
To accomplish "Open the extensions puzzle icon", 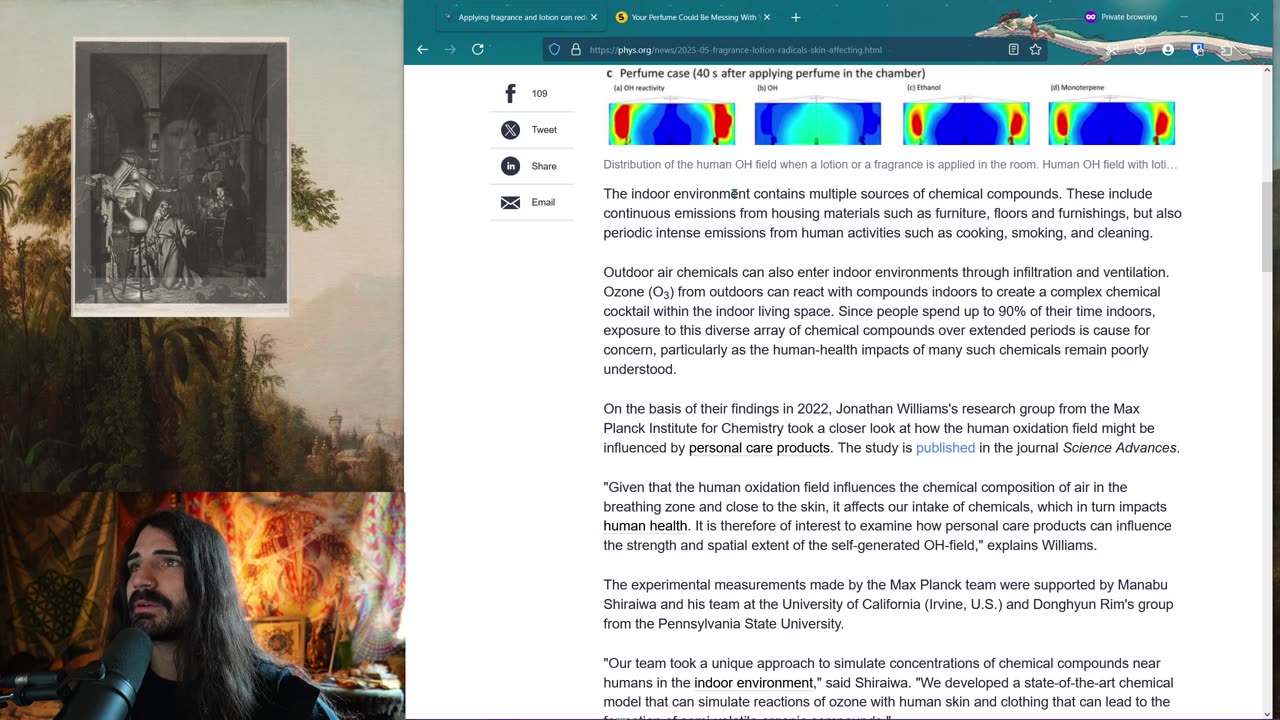I will coord(1227,49).
